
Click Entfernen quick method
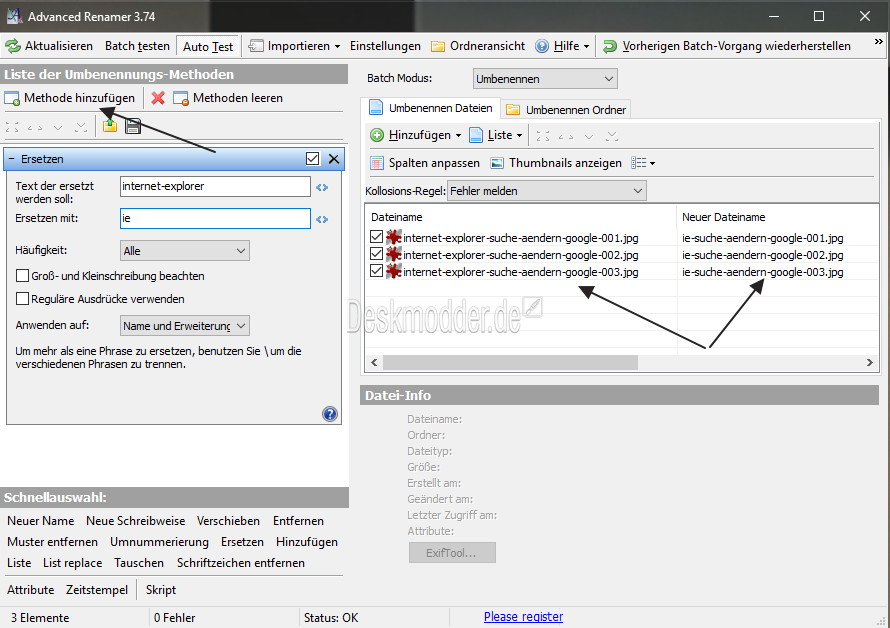(298, 521)
